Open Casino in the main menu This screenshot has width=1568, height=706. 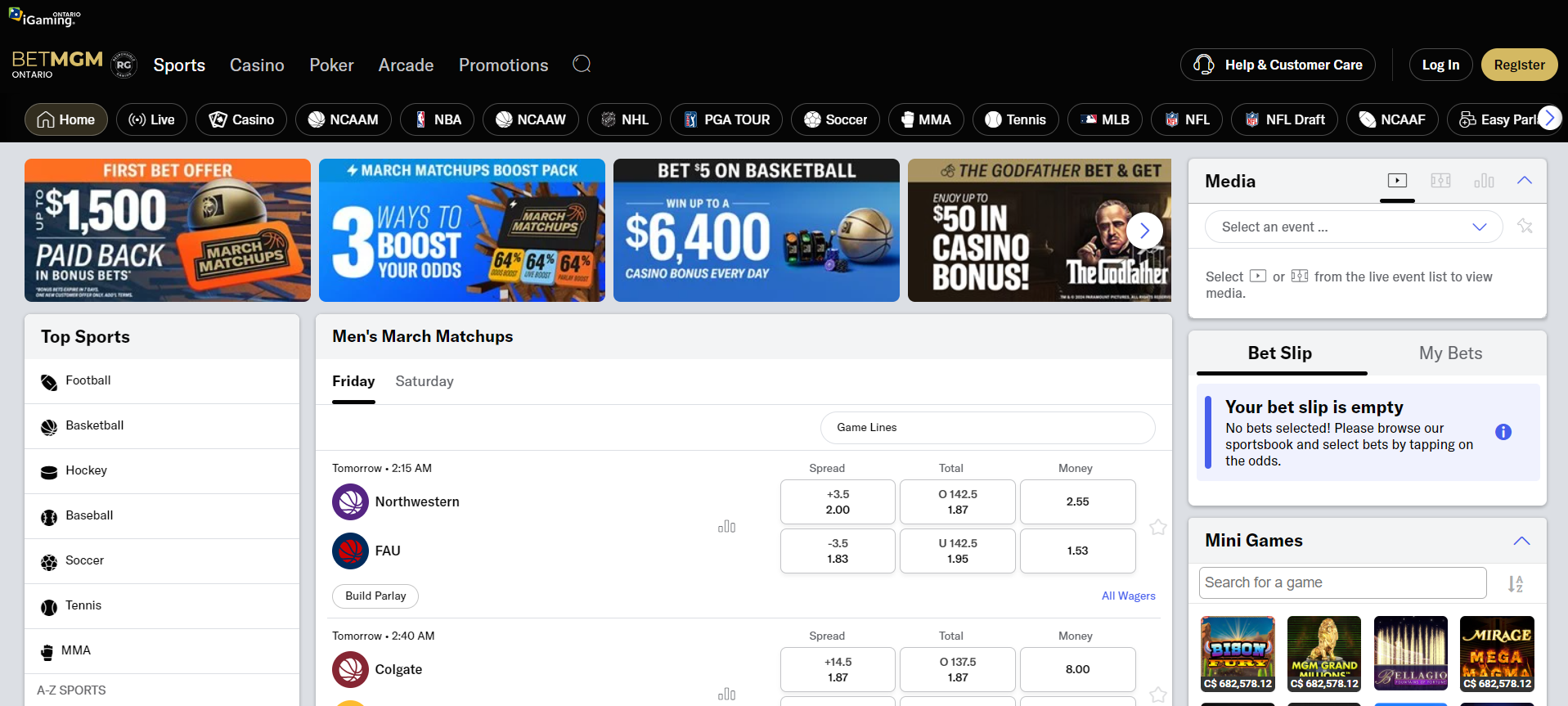(x=257, y=65)
